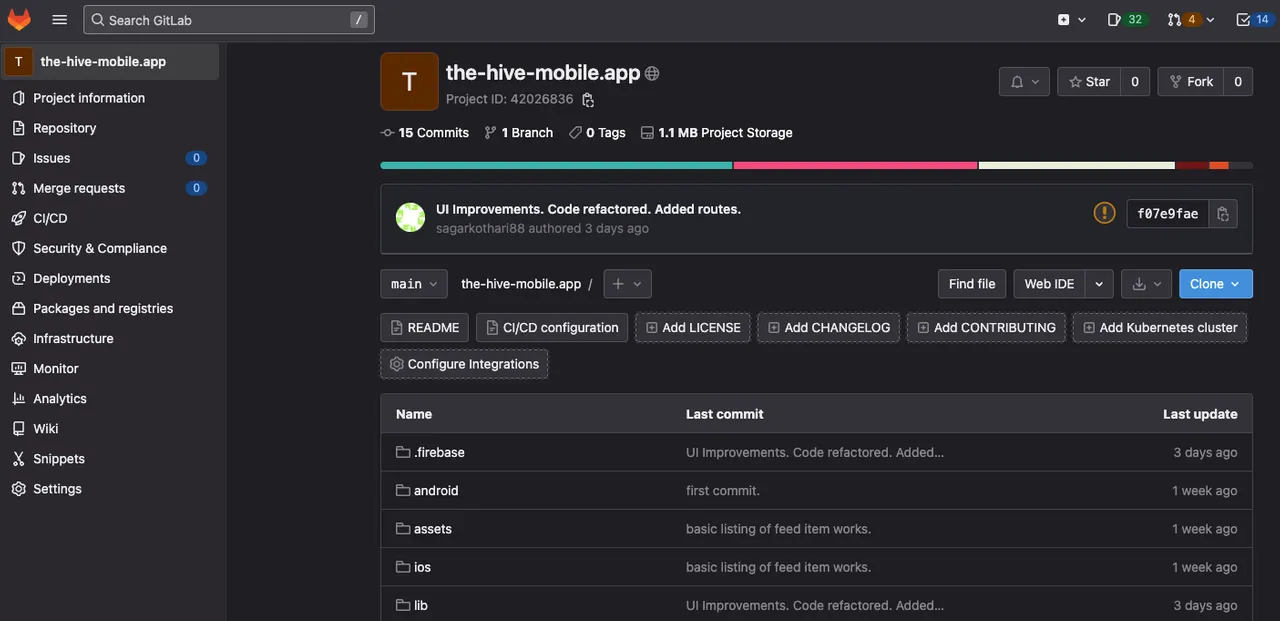Open Snippets in the sidebar

click(x=59, y=458)
